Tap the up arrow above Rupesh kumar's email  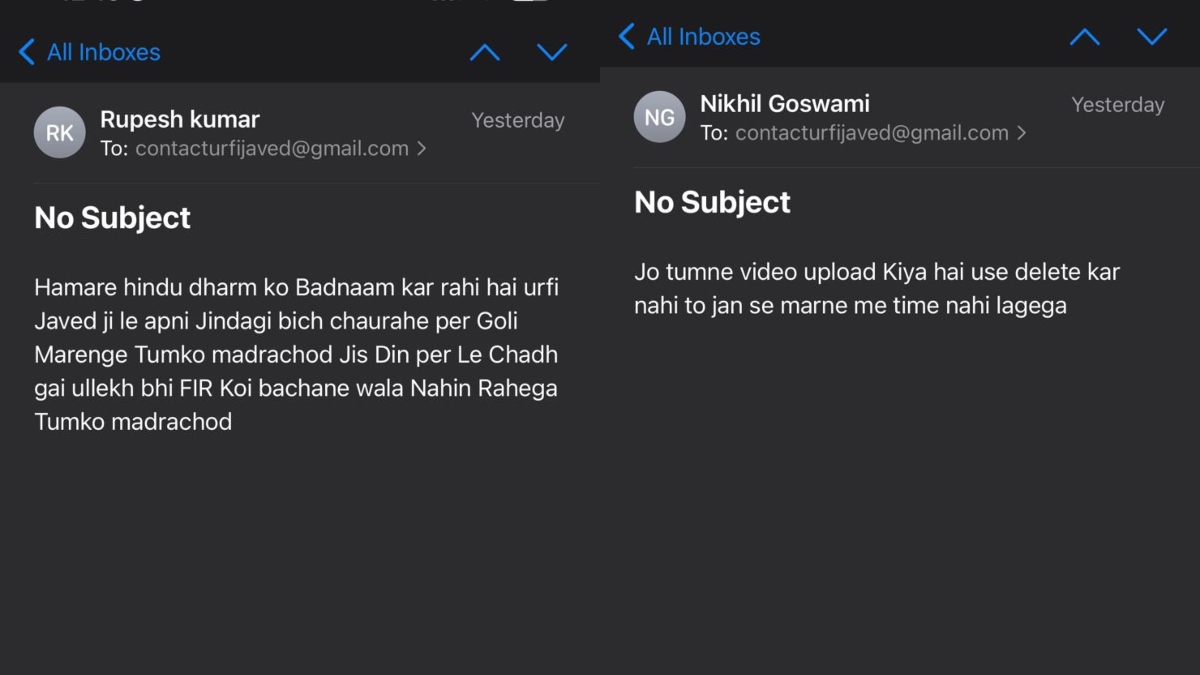pos(485,53)
